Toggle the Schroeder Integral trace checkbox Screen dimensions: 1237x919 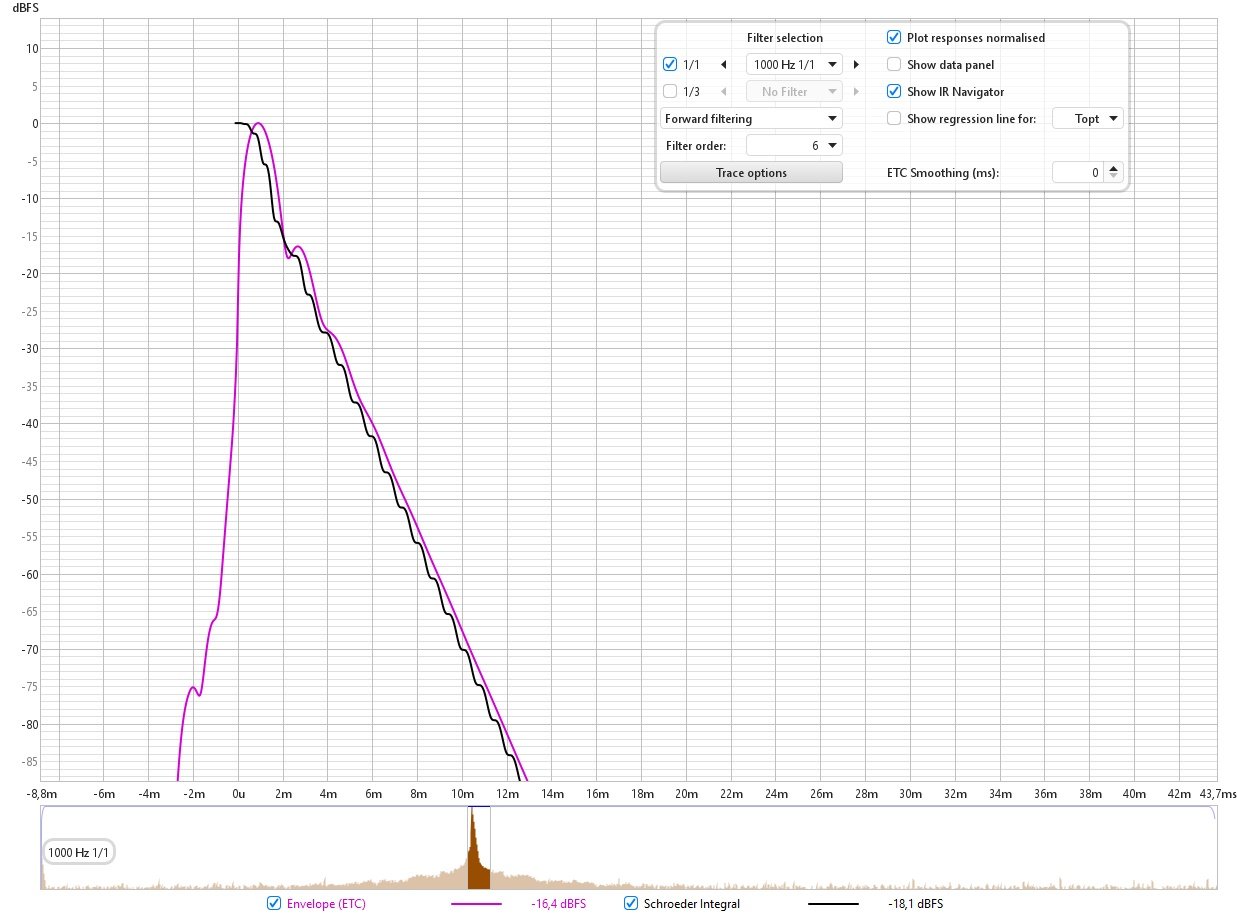tap(631, 904)
